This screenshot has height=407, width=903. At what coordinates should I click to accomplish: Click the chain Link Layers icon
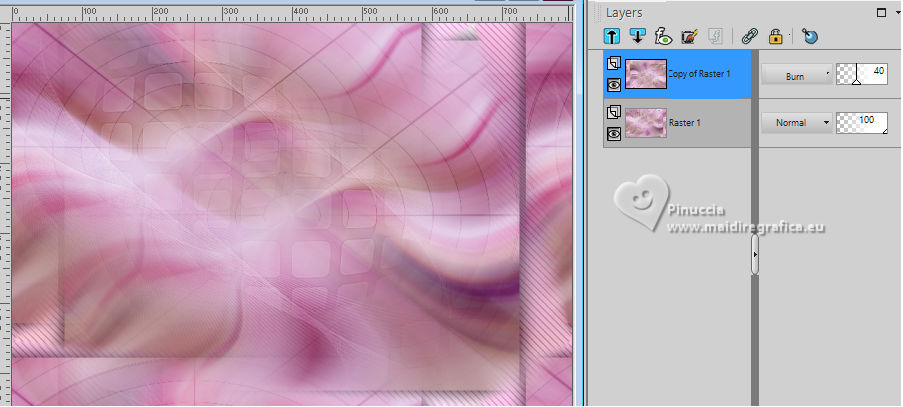tap(749, 37)
